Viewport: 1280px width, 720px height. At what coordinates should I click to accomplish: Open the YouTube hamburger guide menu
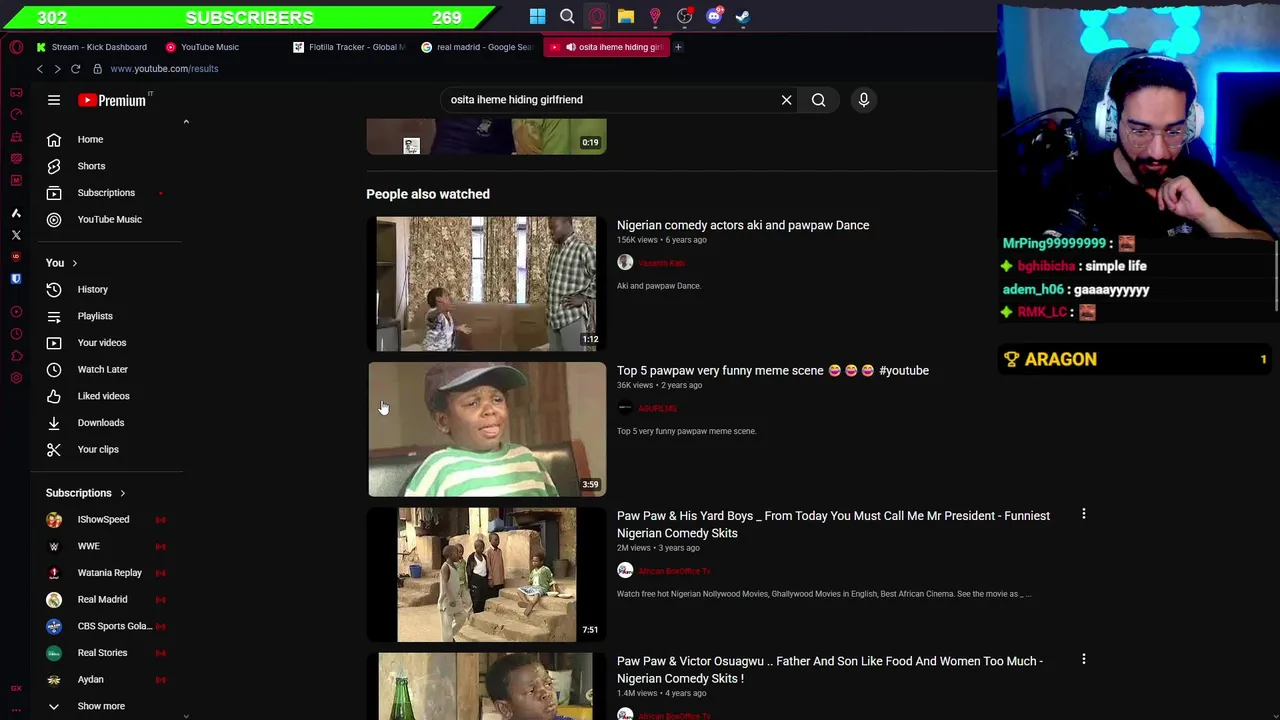pyautogui.click(x=54, y=100)
